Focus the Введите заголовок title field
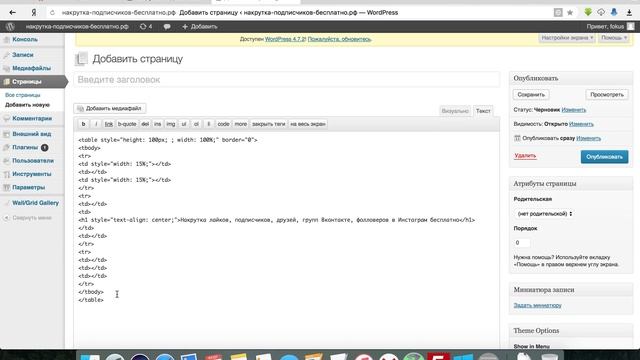 tap(287, 80)
